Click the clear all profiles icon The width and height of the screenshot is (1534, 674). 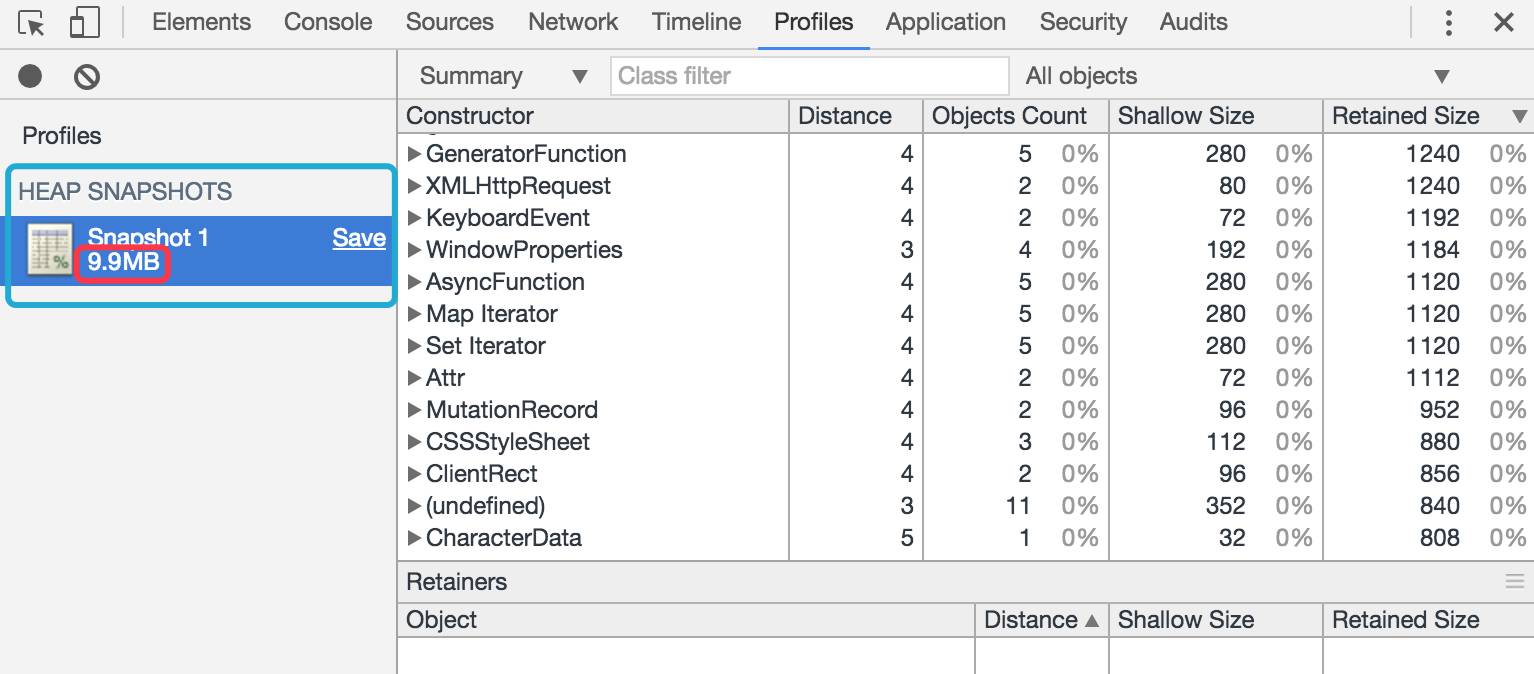click(x=87, y=76)
